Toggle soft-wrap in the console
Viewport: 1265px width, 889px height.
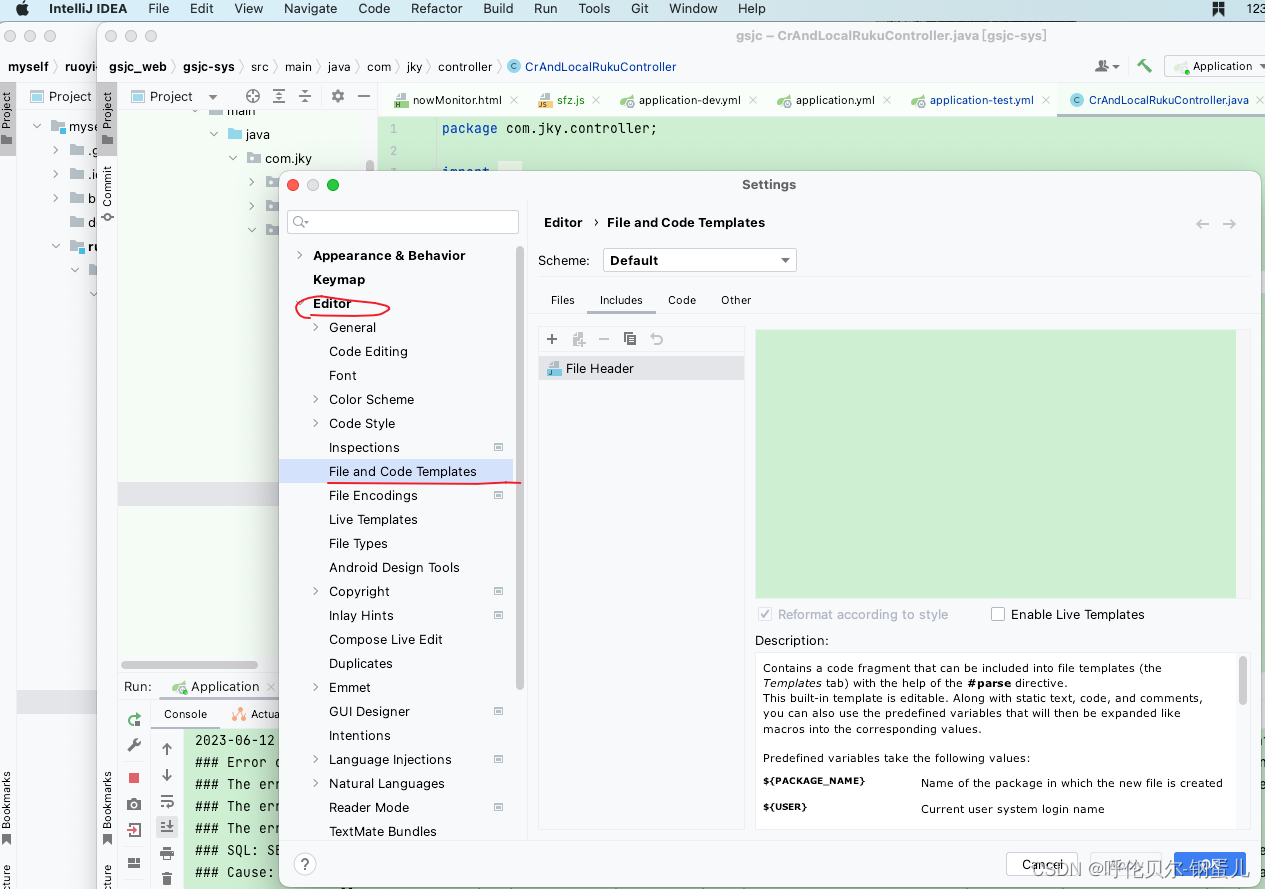tap(167, 801)
